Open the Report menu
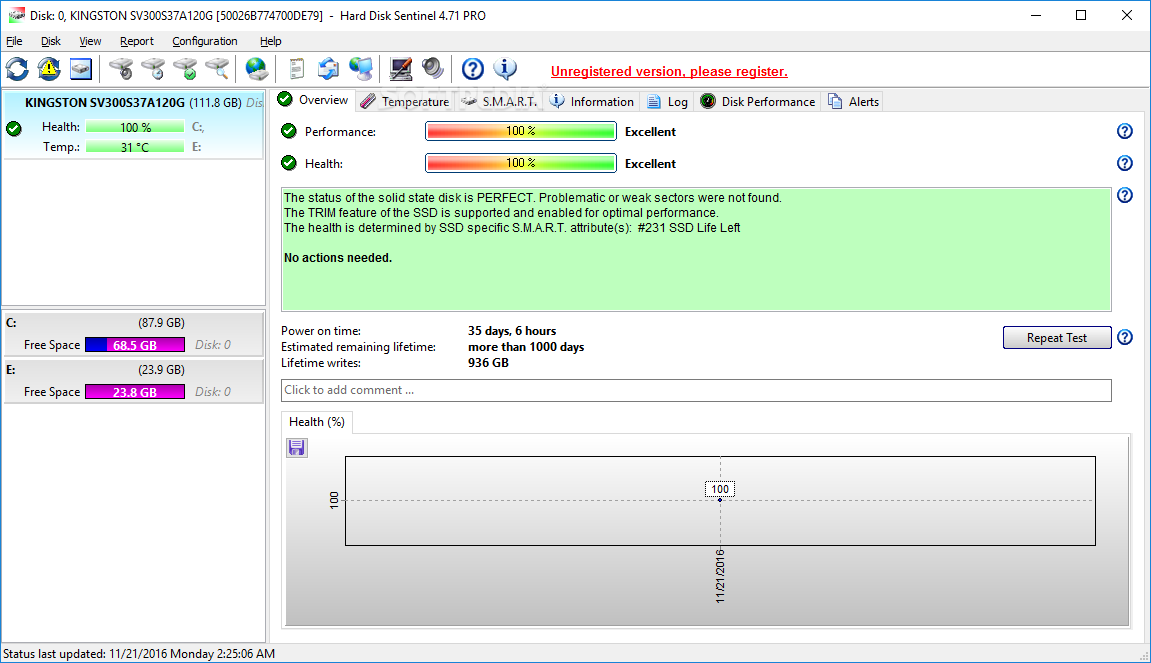 point(137,41)
